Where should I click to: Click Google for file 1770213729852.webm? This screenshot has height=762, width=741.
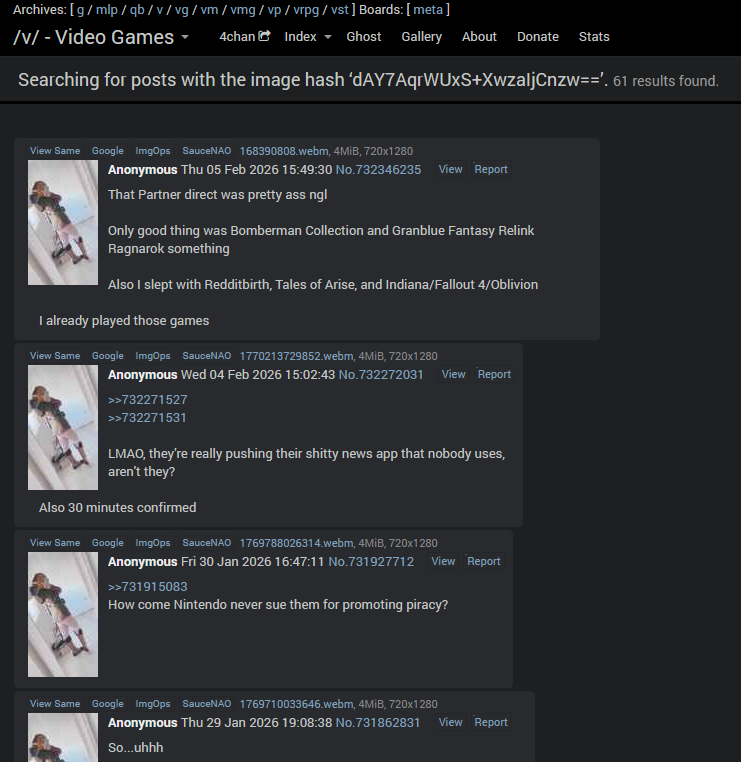point(108,356)
